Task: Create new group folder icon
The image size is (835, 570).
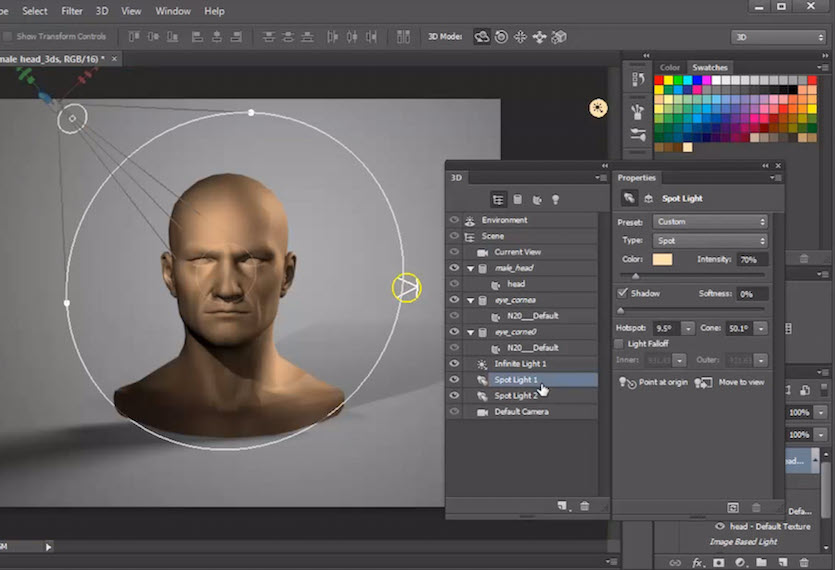Action: click(761, 563)
